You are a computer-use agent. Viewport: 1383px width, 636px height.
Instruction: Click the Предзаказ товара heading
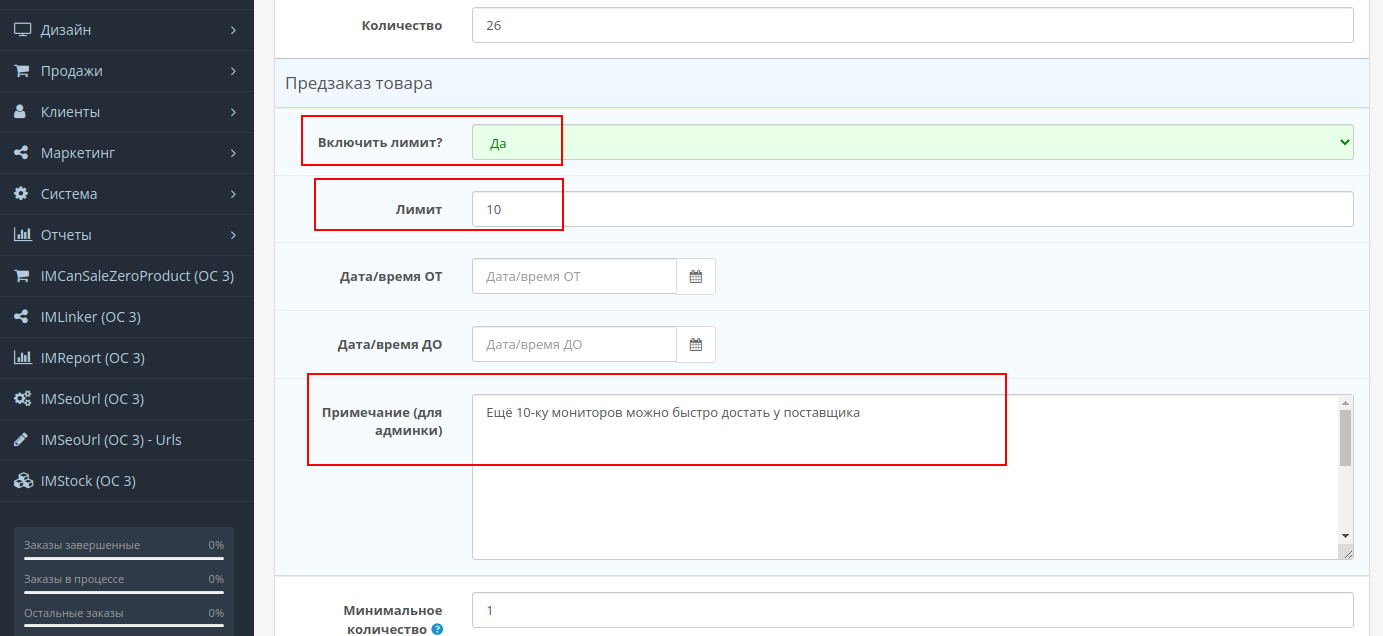coord(359,83)
